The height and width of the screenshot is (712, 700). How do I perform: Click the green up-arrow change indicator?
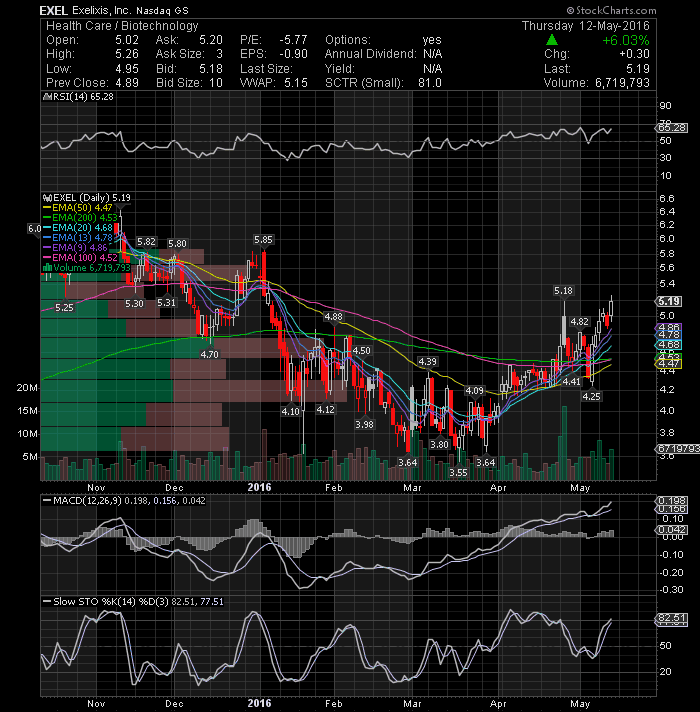point(551,40)
